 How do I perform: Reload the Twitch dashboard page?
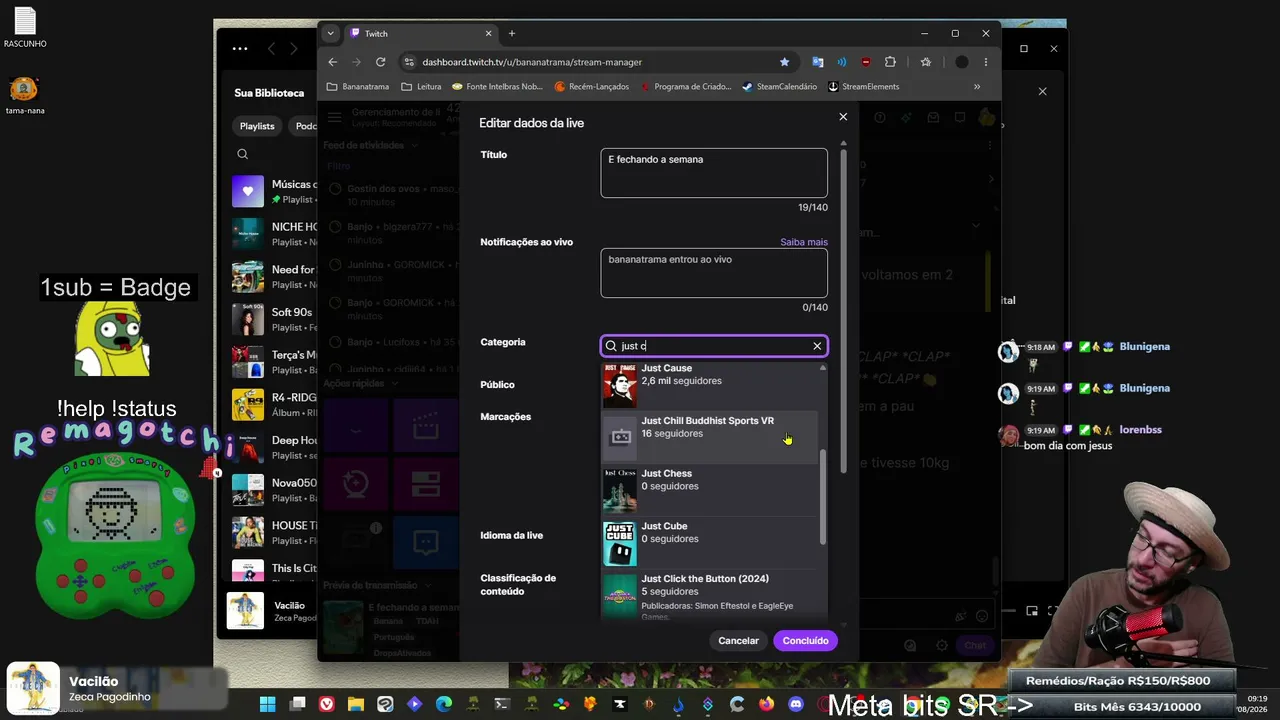coord(380,62)
